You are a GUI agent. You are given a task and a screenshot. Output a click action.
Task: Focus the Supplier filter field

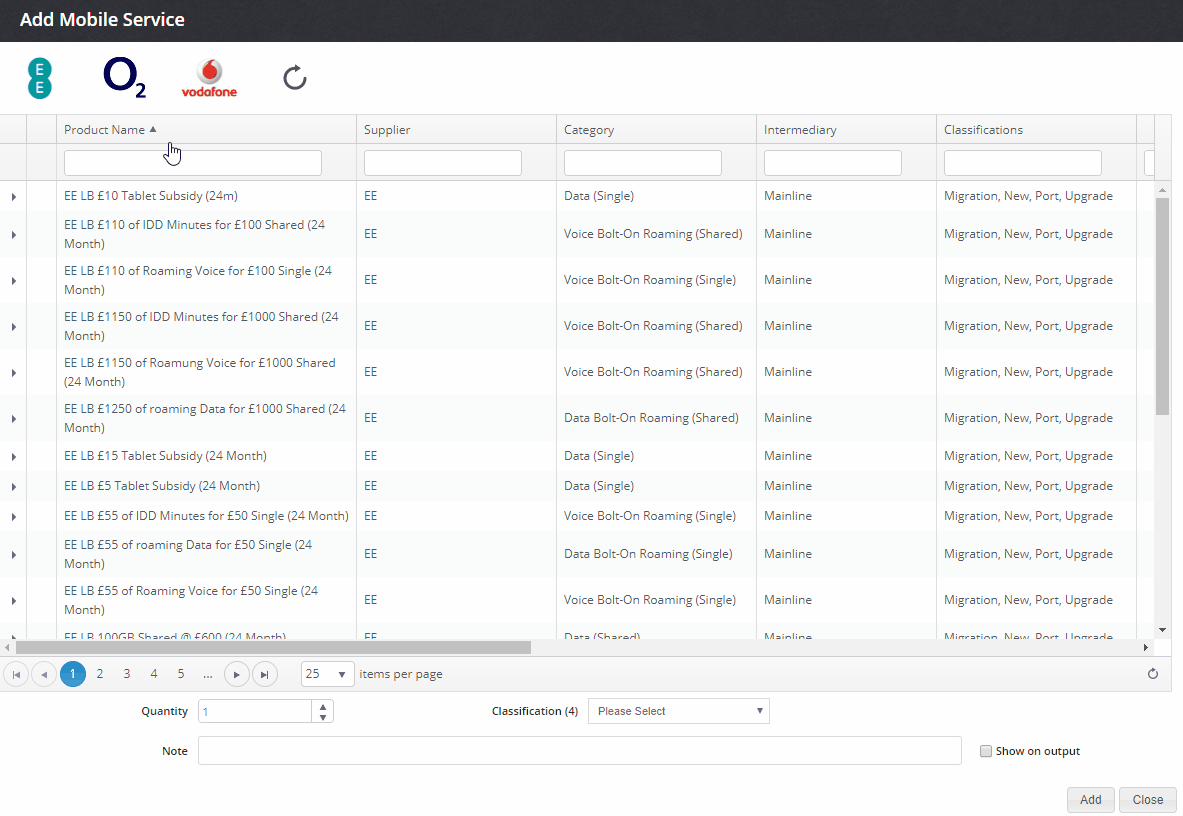tap(443, 163)
